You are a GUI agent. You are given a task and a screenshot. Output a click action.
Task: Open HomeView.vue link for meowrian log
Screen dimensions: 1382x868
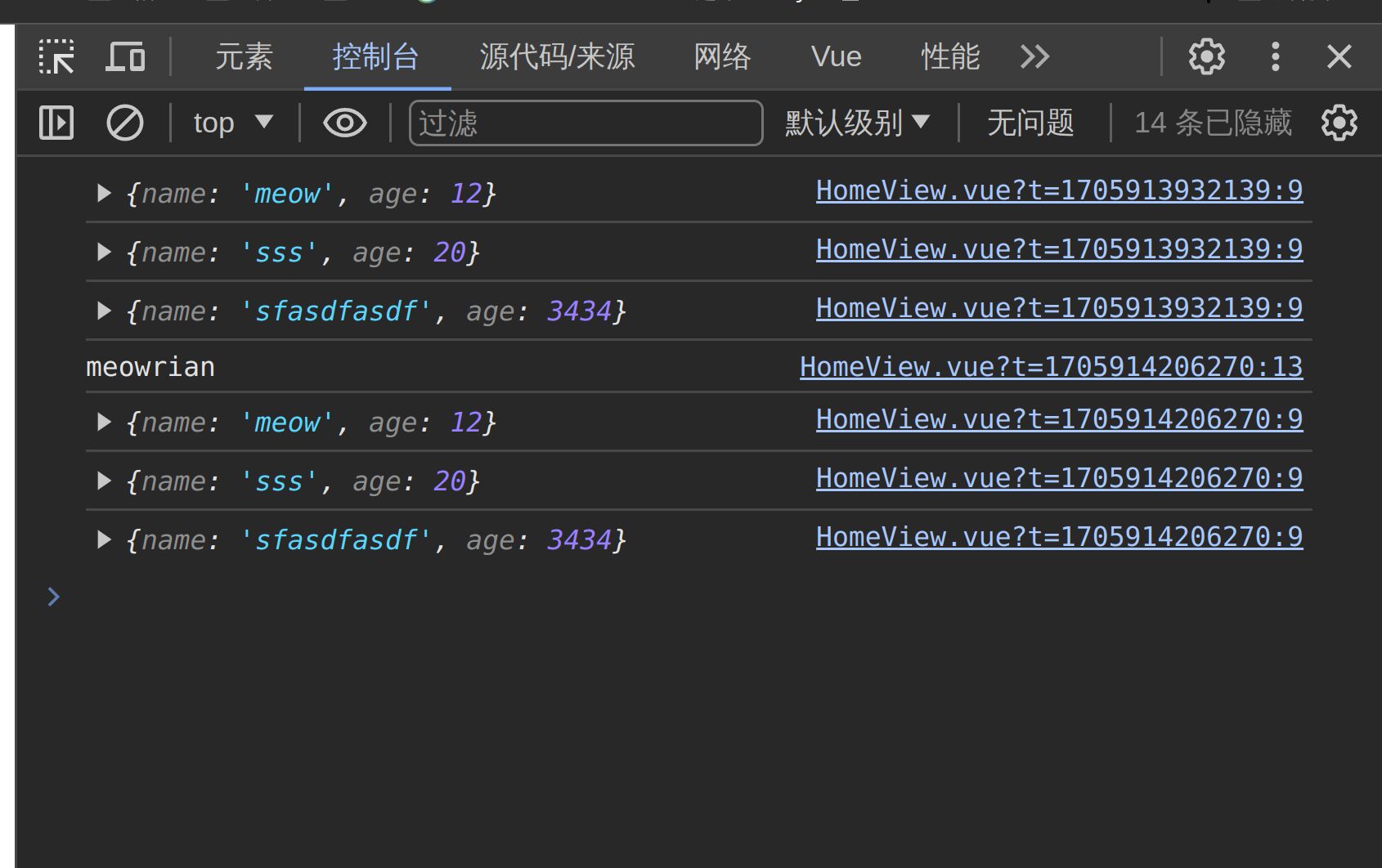1051,367
